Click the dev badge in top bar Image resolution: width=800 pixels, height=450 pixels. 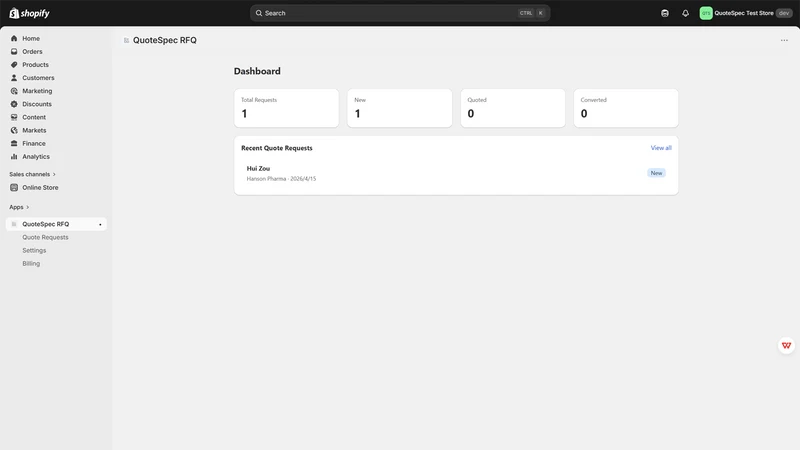(784, 13)
